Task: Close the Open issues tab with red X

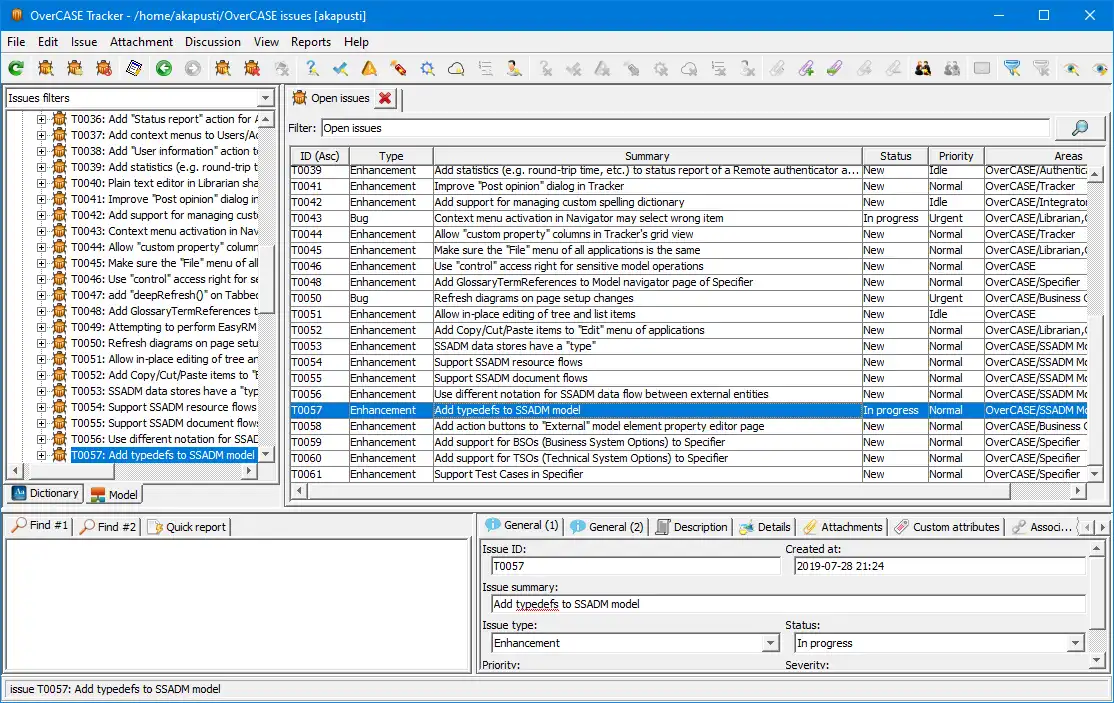Action: pyautogui.click(x=385, y=98)
